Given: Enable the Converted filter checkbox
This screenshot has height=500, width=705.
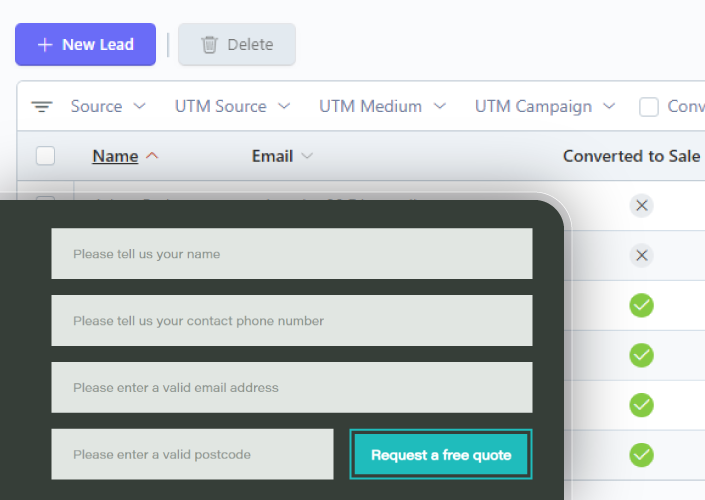Looking at the screenshot, I should [x=649, y=107].
